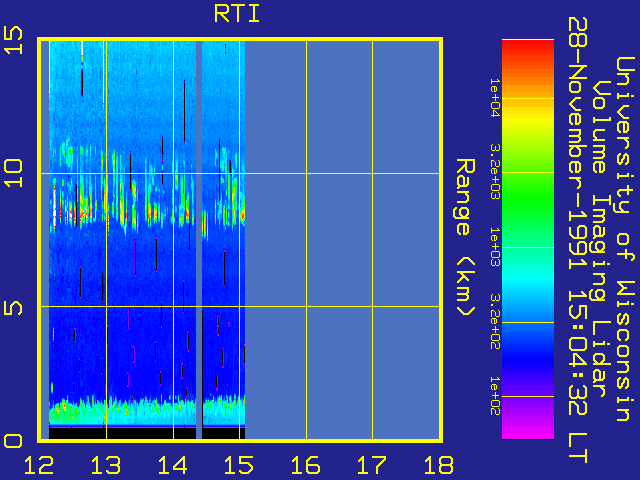This screenshot has height=480, width=640.
Task: Click the y-axis label 15
Action: click(13, 40)
